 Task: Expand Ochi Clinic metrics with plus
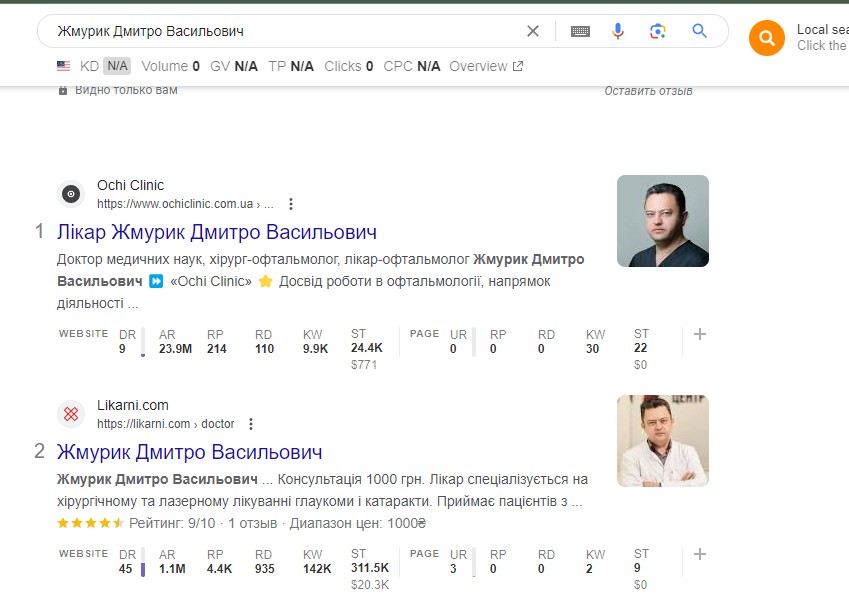pos(700,334)
